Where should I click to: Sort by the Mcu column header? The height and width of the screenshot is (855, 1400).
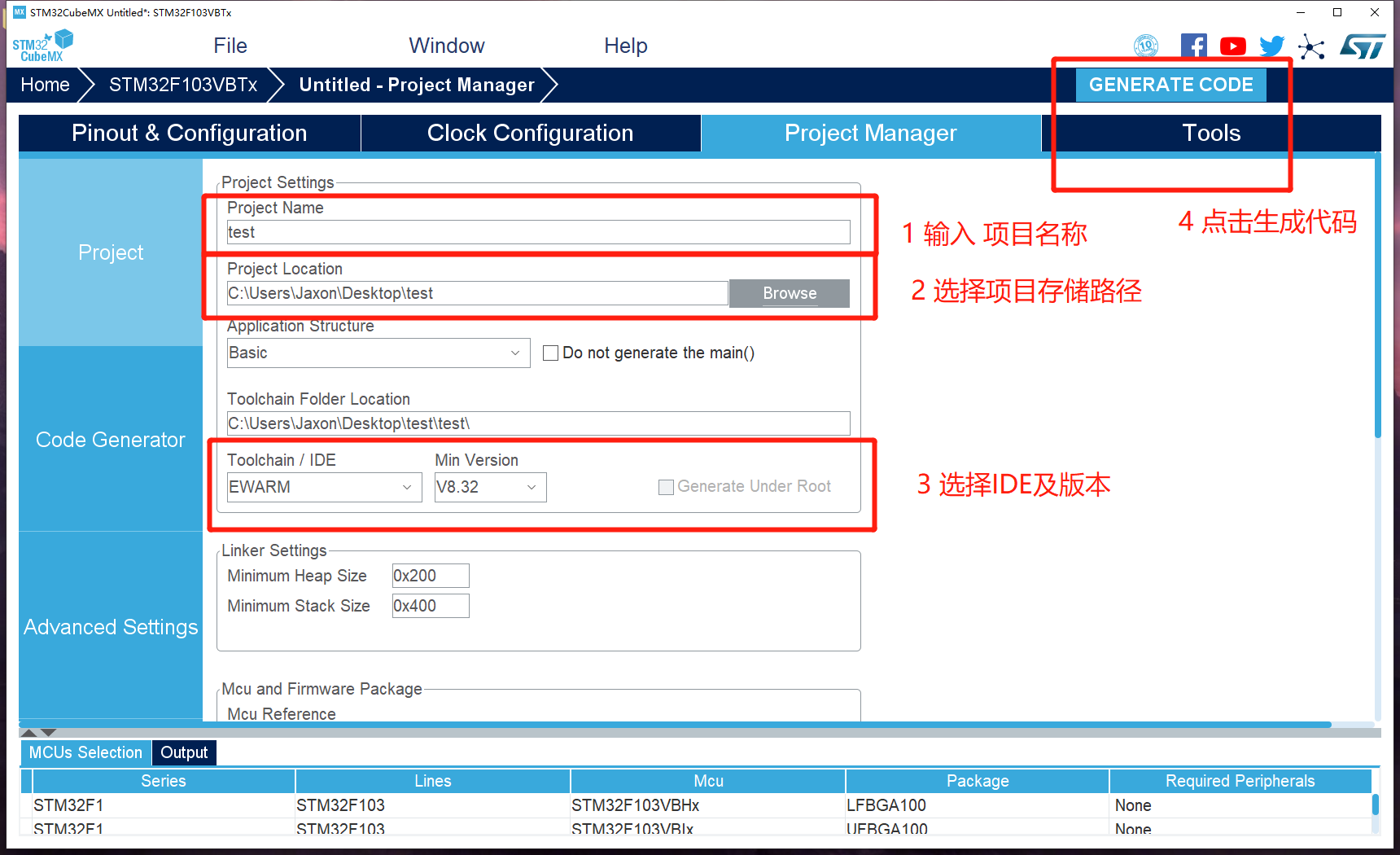point(708,781)
